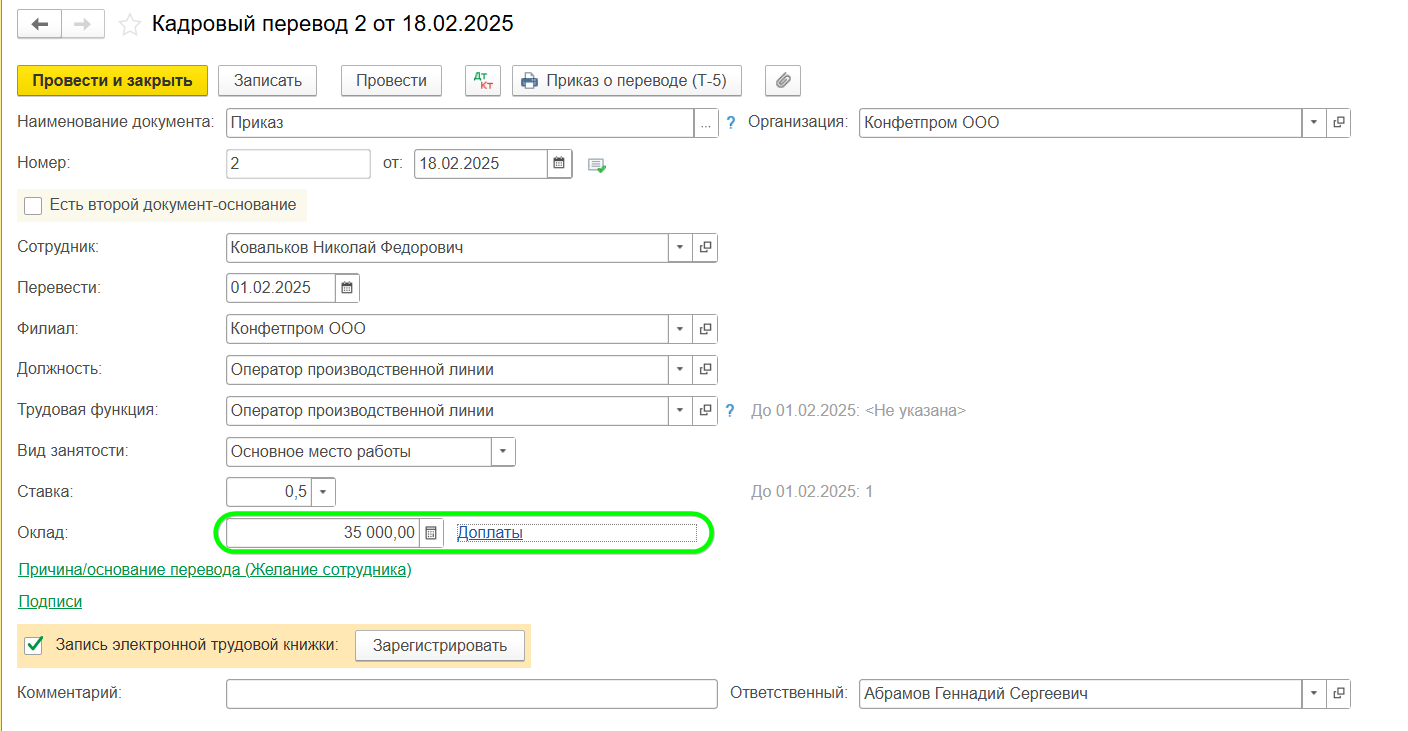
Task: Click Провести button
Action: (391, 81)
